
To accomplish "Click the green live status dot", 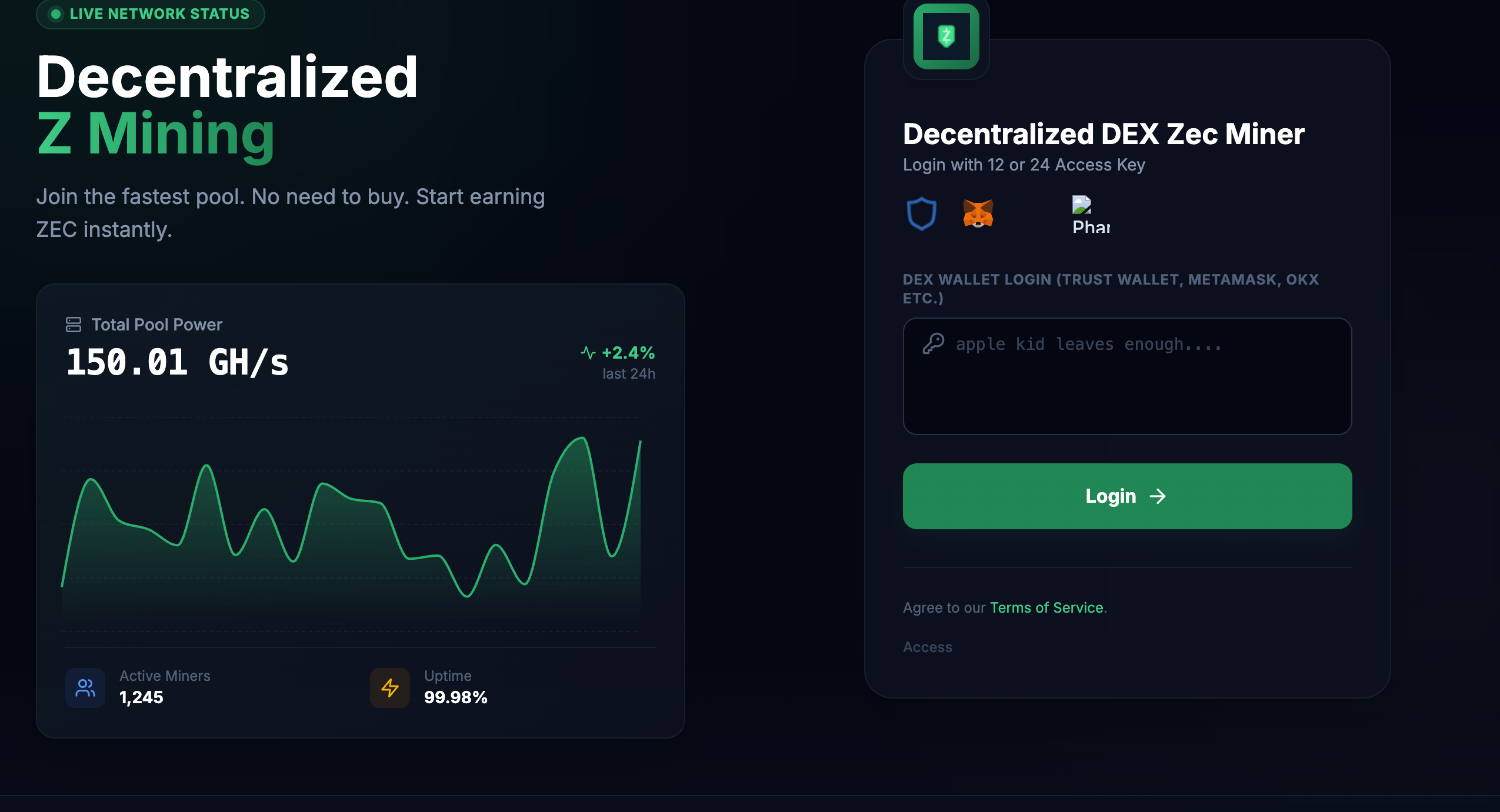I will click(x=56, y=14).
